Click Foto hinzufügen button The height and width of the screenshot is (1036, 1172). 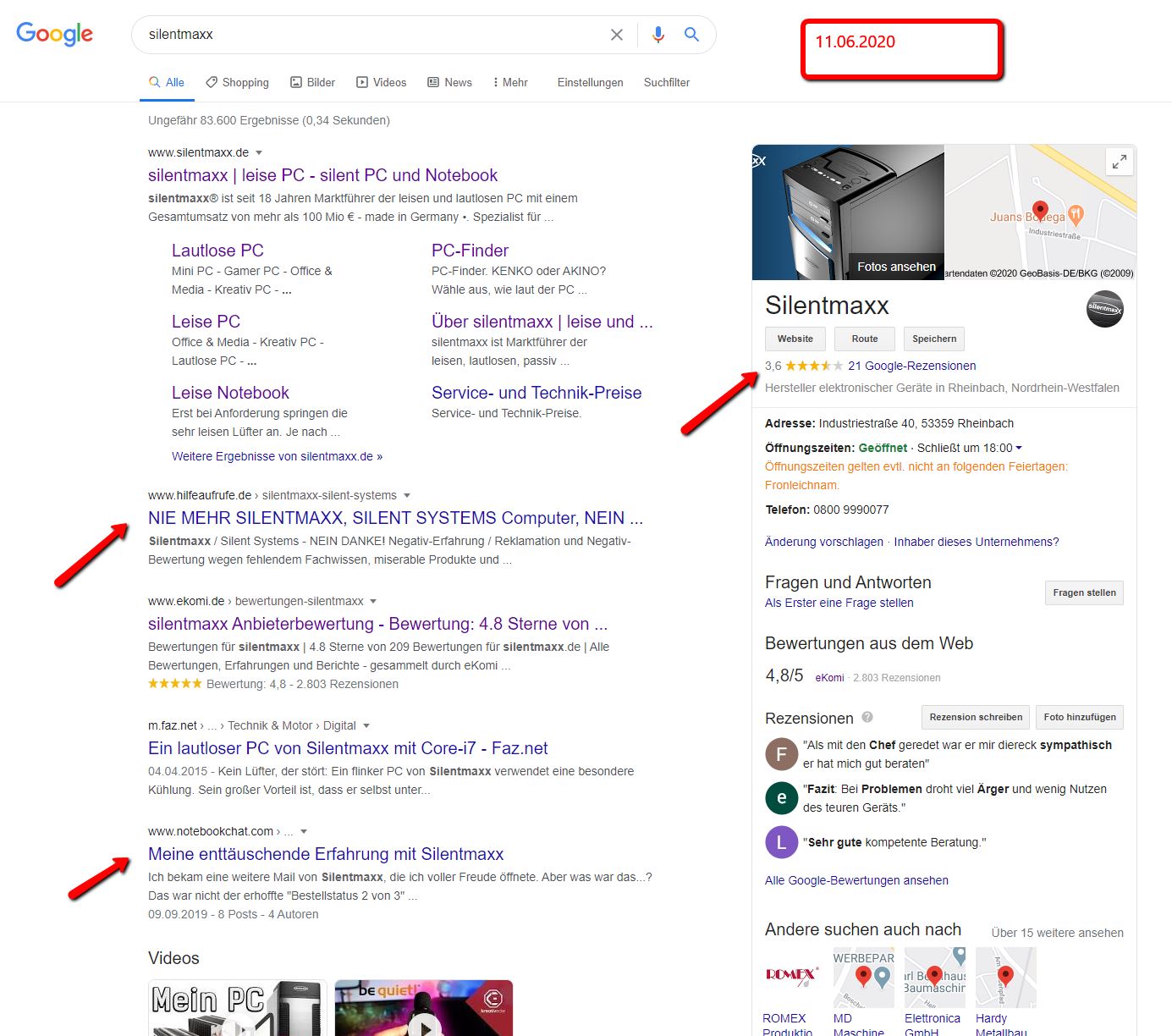coord(1080,717)
